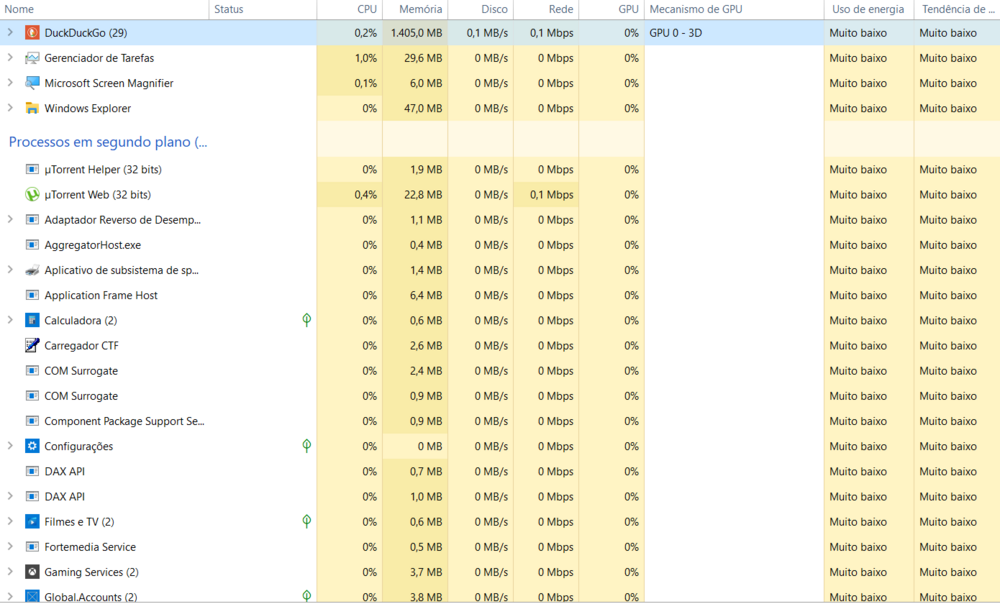Viewport: 1000px width, 604px height.
Task: Expand the Gaming Services group
Action: click(10, 572)
